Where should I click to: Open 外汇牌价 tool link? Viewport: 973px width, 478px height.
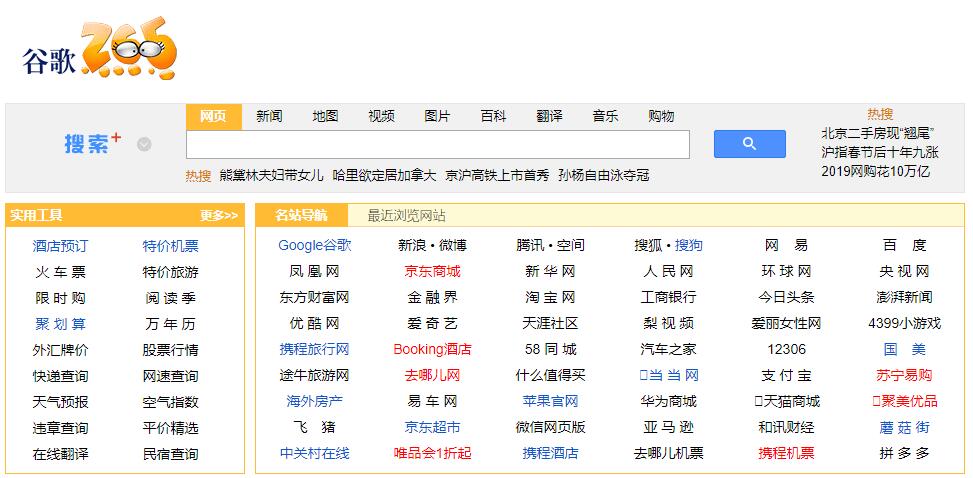[60, 350]
